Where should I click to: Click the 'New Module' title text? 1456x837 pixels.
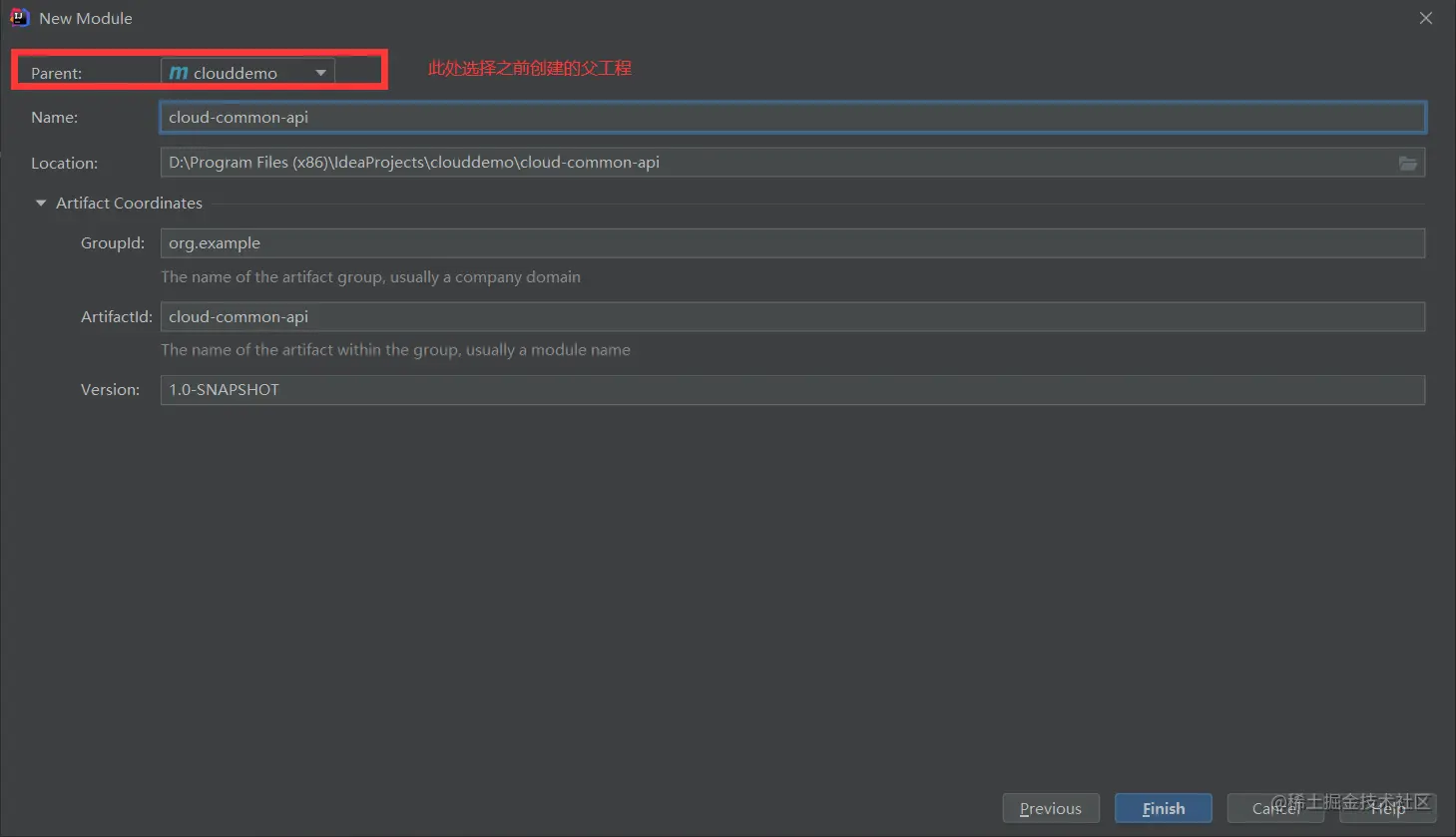(x=86, y=19)
